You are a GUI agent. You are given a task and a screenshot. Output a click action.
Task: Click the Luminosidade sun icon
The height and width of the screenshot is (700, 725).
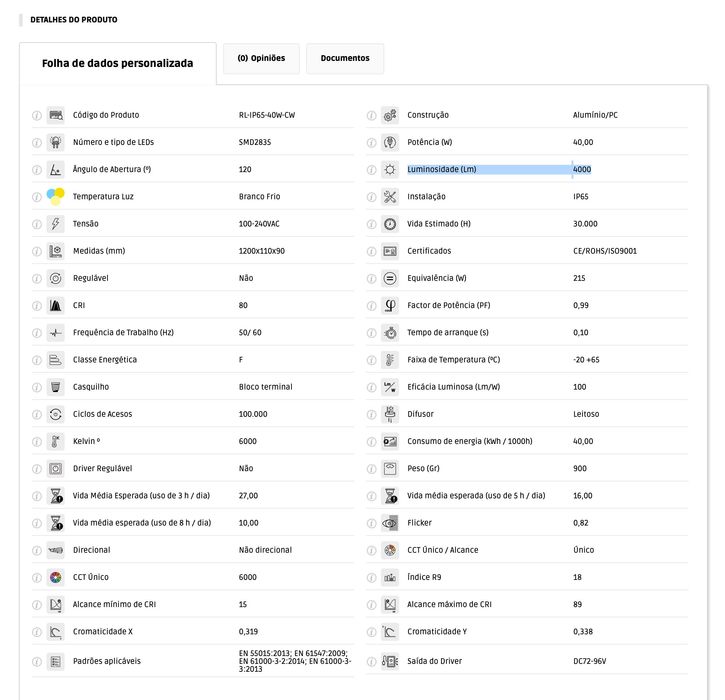click(390, 170)
